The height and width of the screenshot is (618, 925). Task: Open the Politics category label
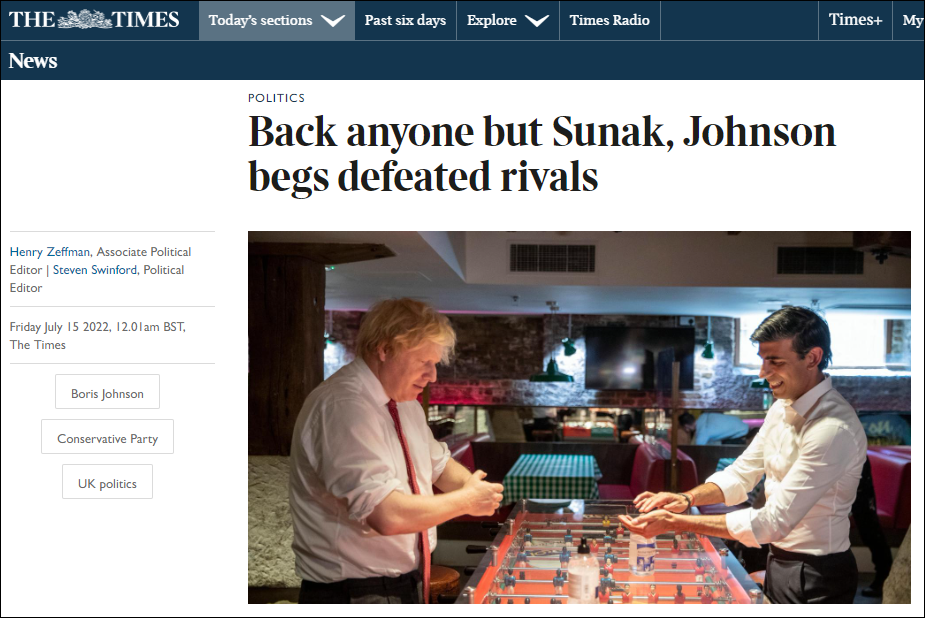tap(276, 98)
